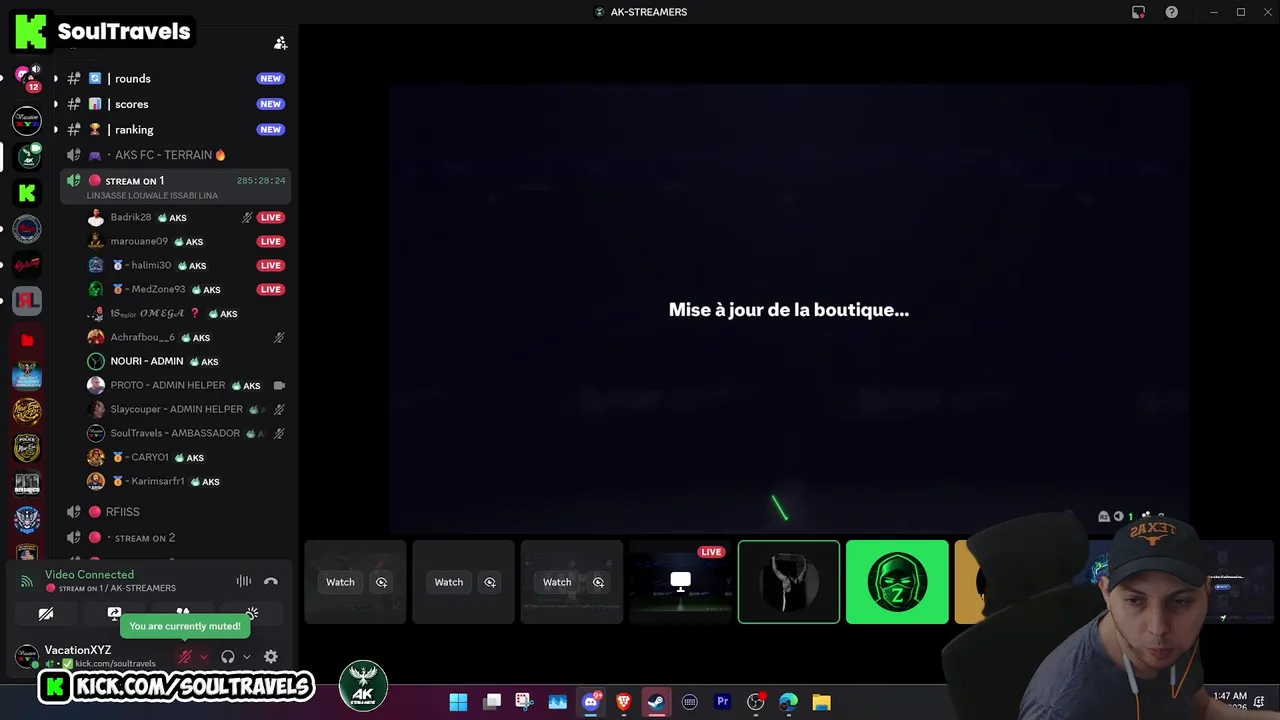1280x720 pixels.
Task: Click the LIVE badge next to Badrik28
Action: click(x=270, y=217)
